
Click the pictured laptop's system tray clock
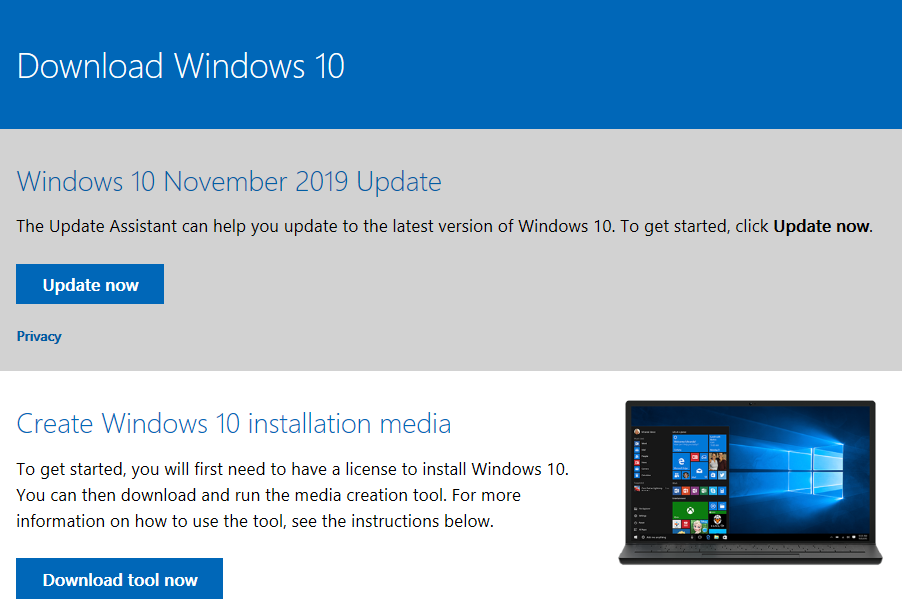(862, 537)
